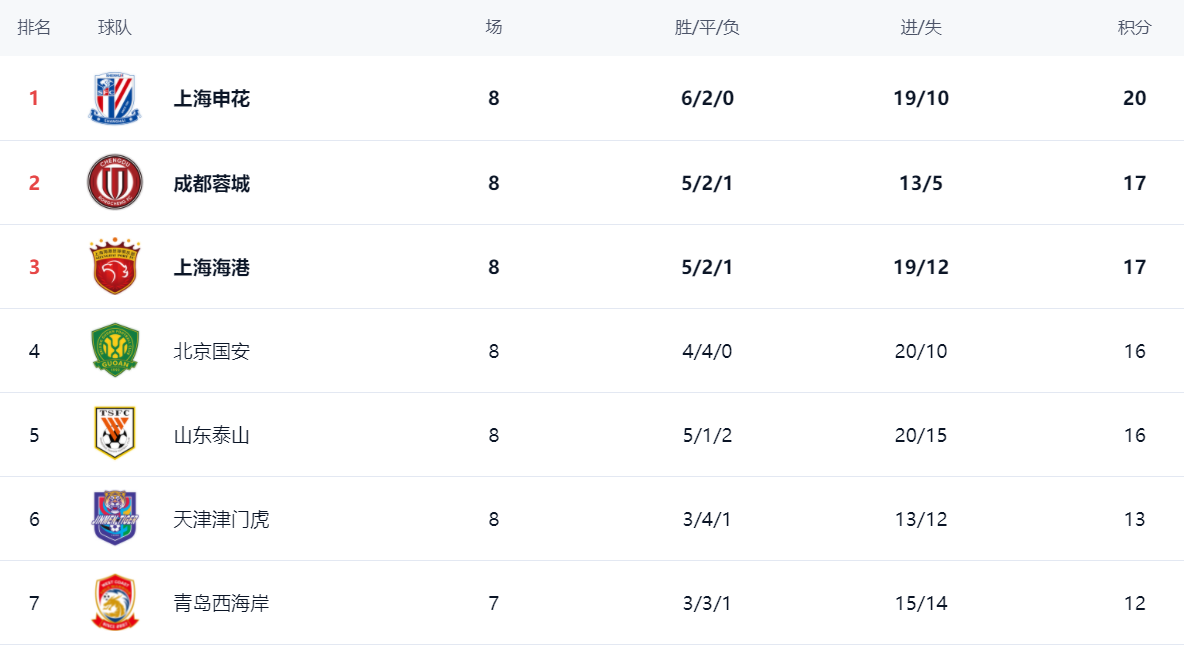The image size is (1184, 646).
Task: Click the 成都蓉城 club crest
Action: point(115,183)
